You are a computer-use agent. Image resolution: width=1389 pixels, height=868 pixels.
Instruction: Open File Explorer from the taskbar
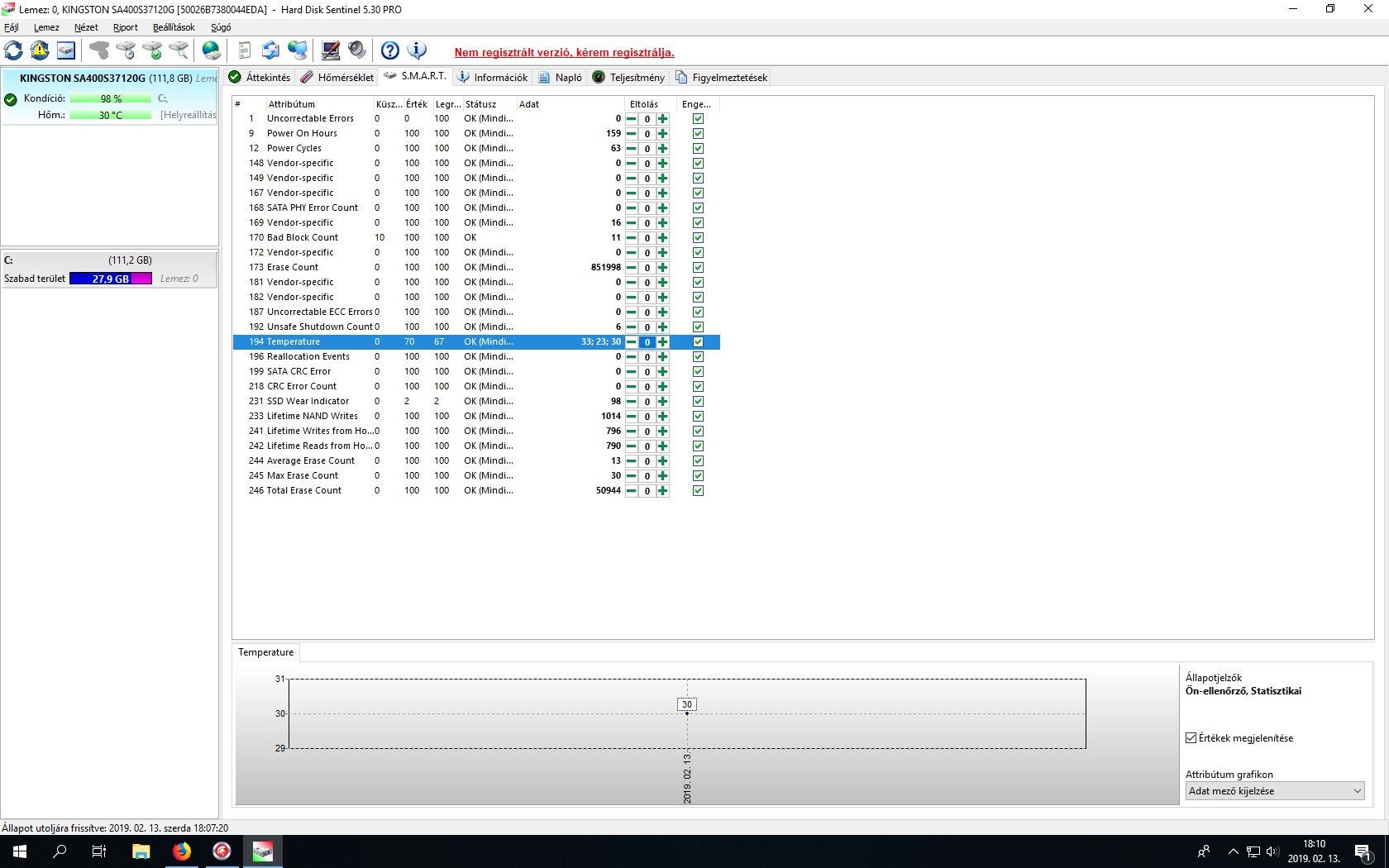(141, 851)
